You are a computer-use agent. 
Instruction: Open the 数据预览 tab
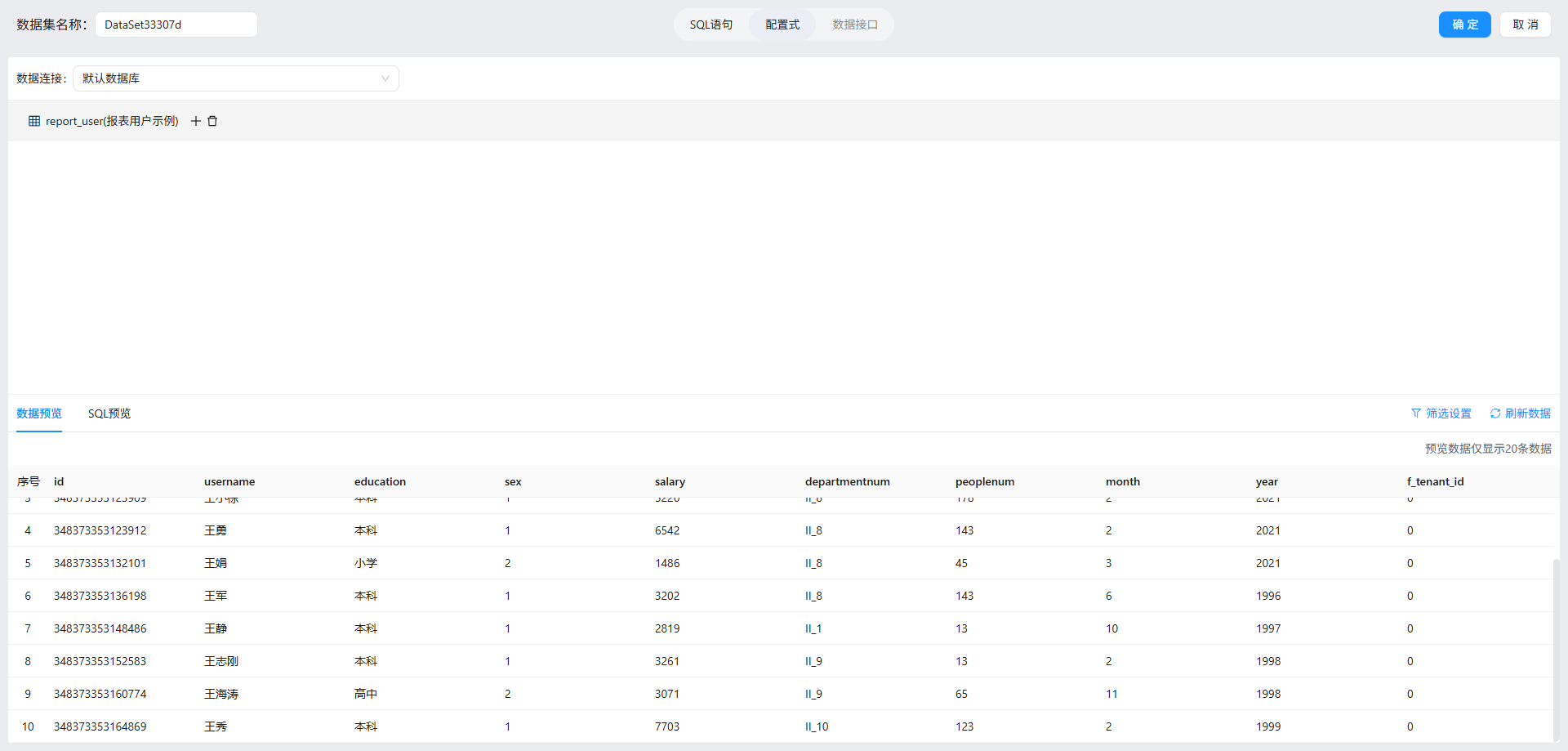tap(39, 413)
